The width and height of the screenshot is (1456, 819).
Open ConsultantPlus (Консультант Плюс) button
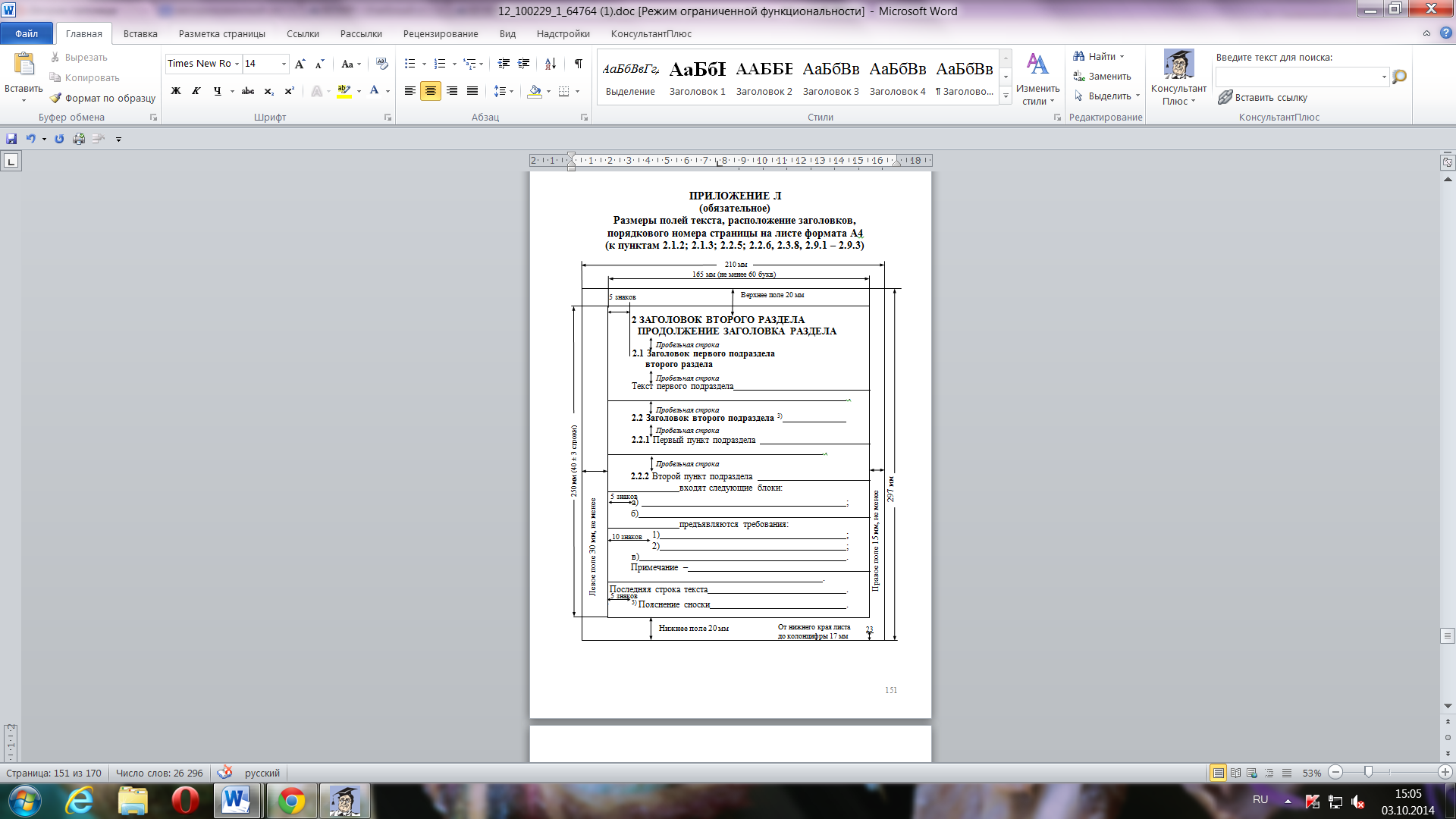[1178, 79]
